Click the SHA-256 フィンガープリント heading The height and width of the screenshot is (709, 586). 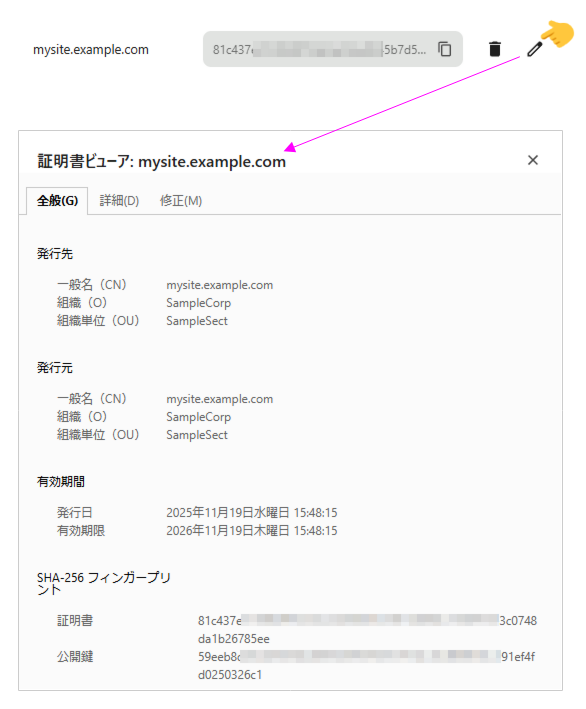point(104,583)
